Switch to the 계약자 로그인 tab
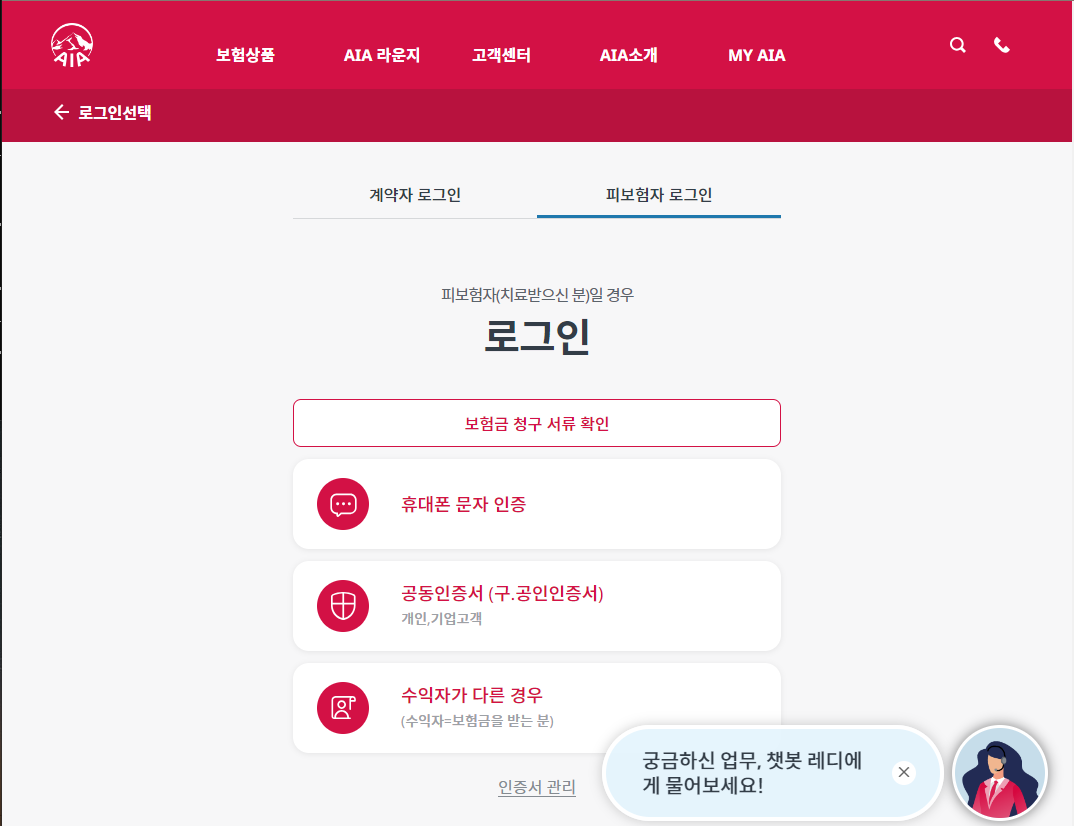 [x=415, y=196]
